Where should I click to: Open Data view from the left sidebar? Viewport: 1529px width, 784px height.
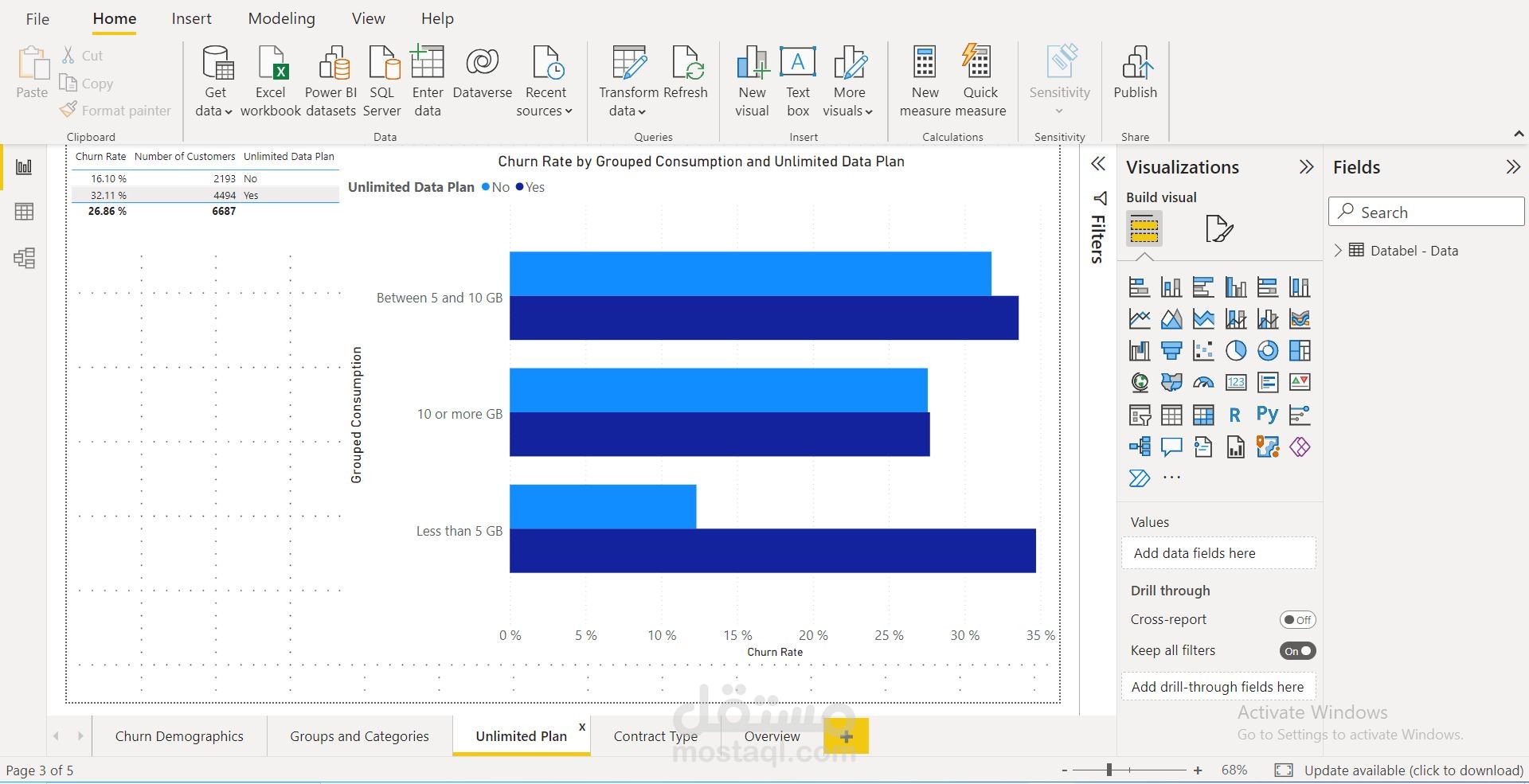click(x=24, y=212)
